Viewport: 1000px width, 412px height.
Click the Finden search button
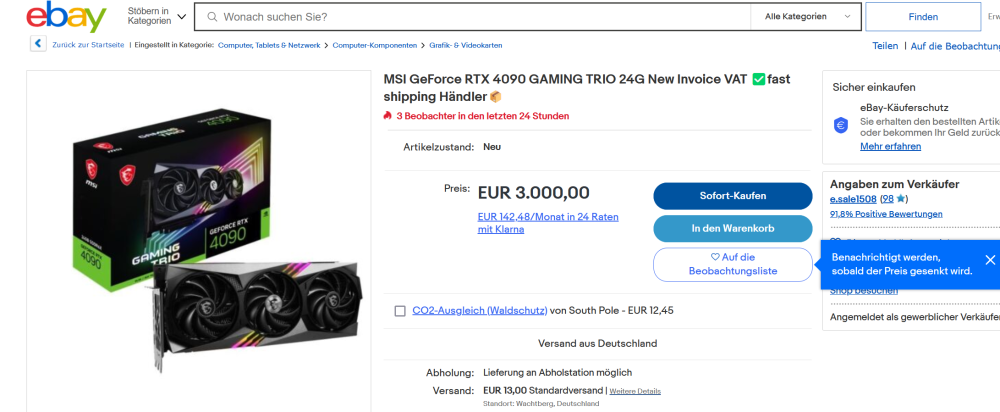click(x=923, y=17)
